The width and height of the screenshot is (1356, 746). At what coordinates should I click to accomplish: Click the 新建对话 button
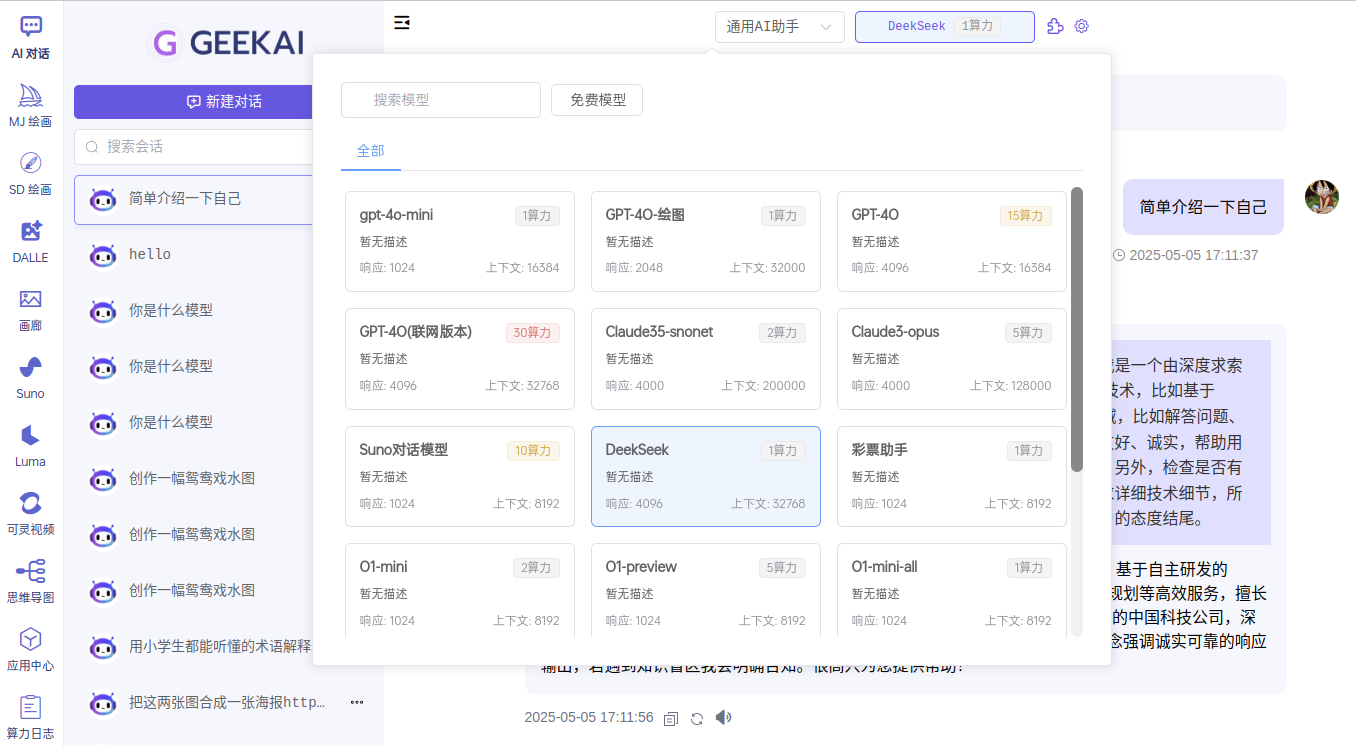pyautogui.click(x=224, y=102)
